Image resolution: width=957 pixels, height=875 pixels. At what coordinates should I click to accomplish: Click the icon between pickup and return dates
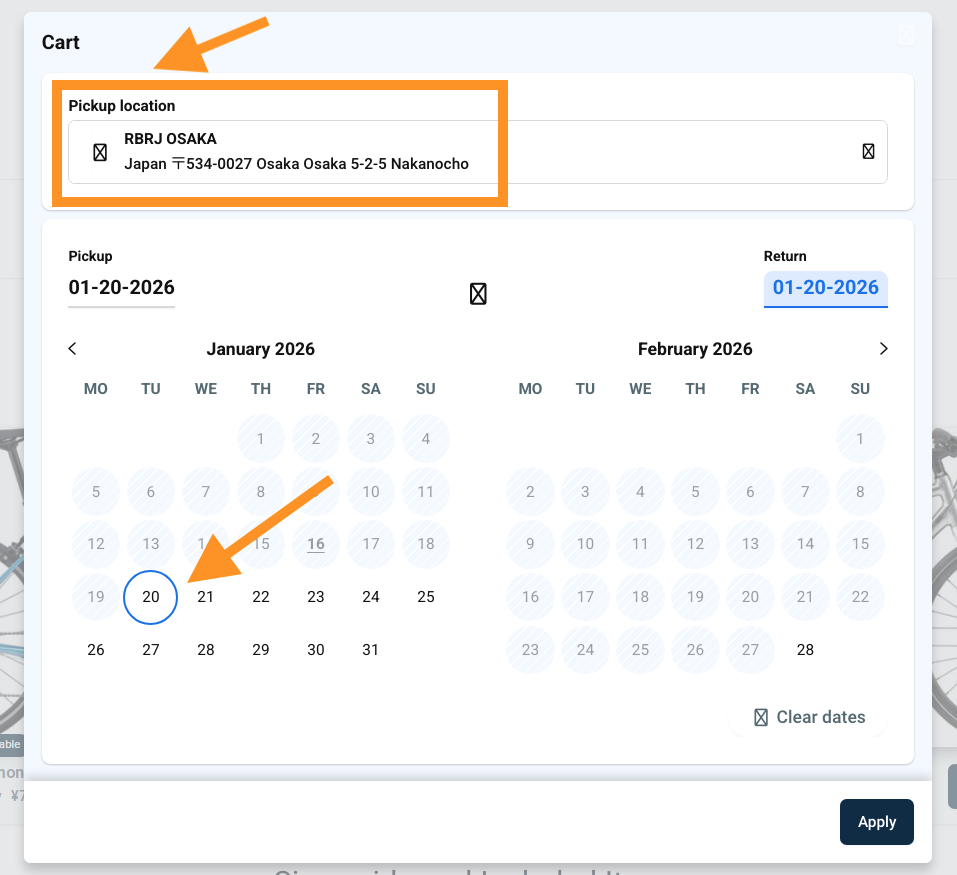[x=478, y=293]
